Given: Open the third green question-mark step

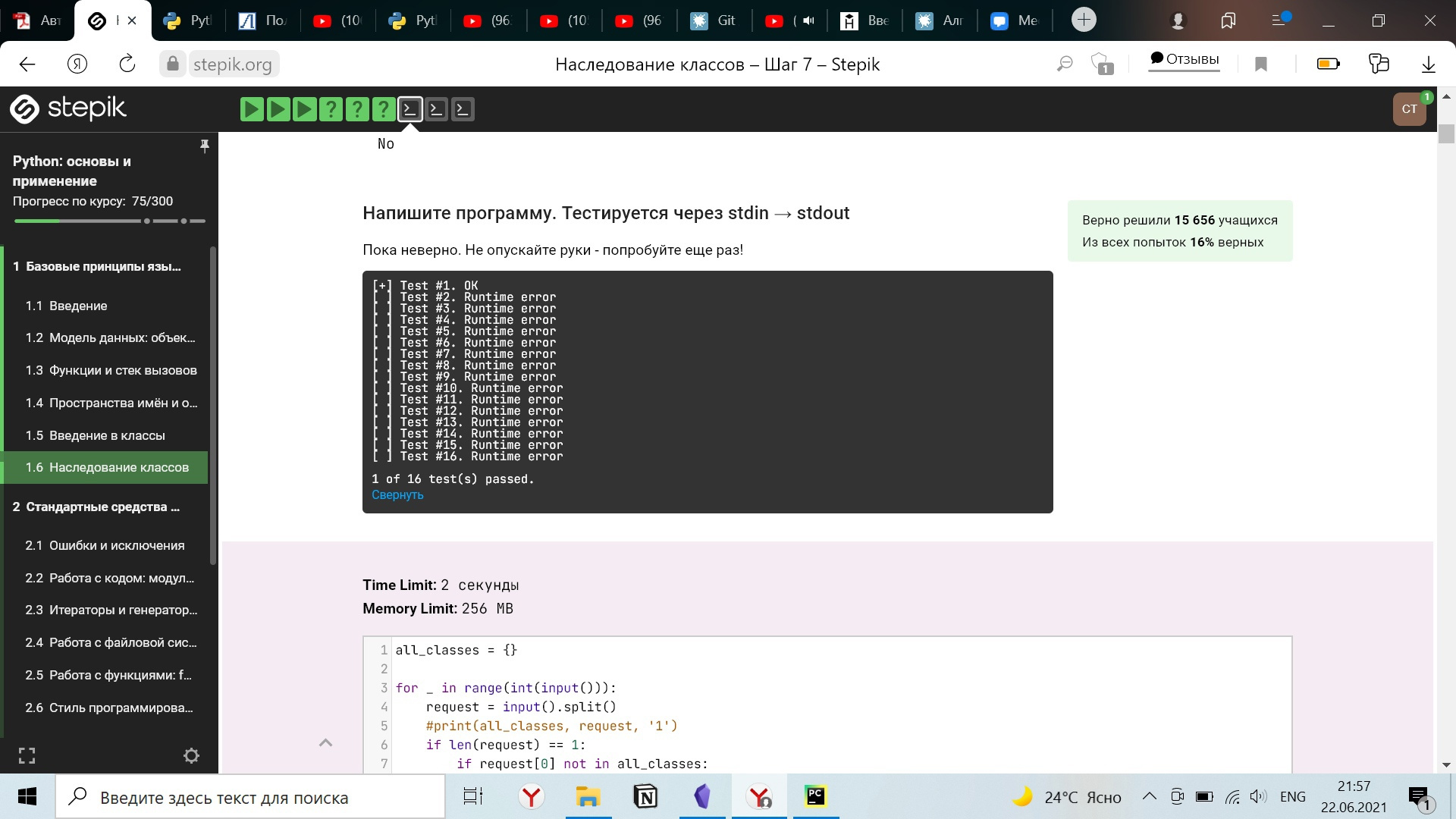Looking at the screenshot, I should pos(383,109).
